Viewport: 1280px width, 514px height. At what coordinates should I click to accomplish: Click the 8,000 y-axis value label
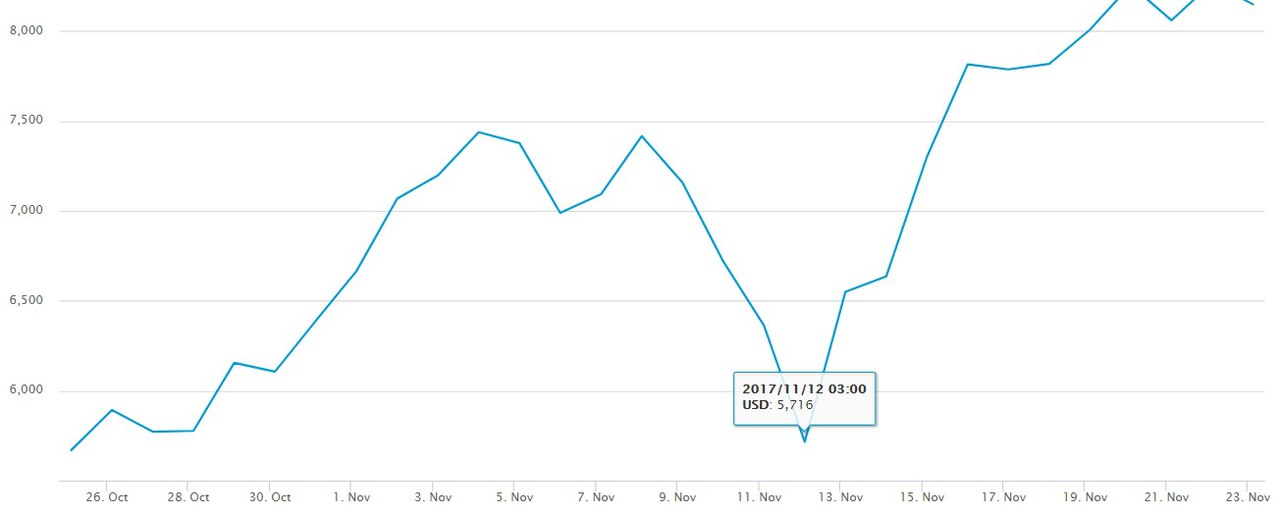[24, 31]
